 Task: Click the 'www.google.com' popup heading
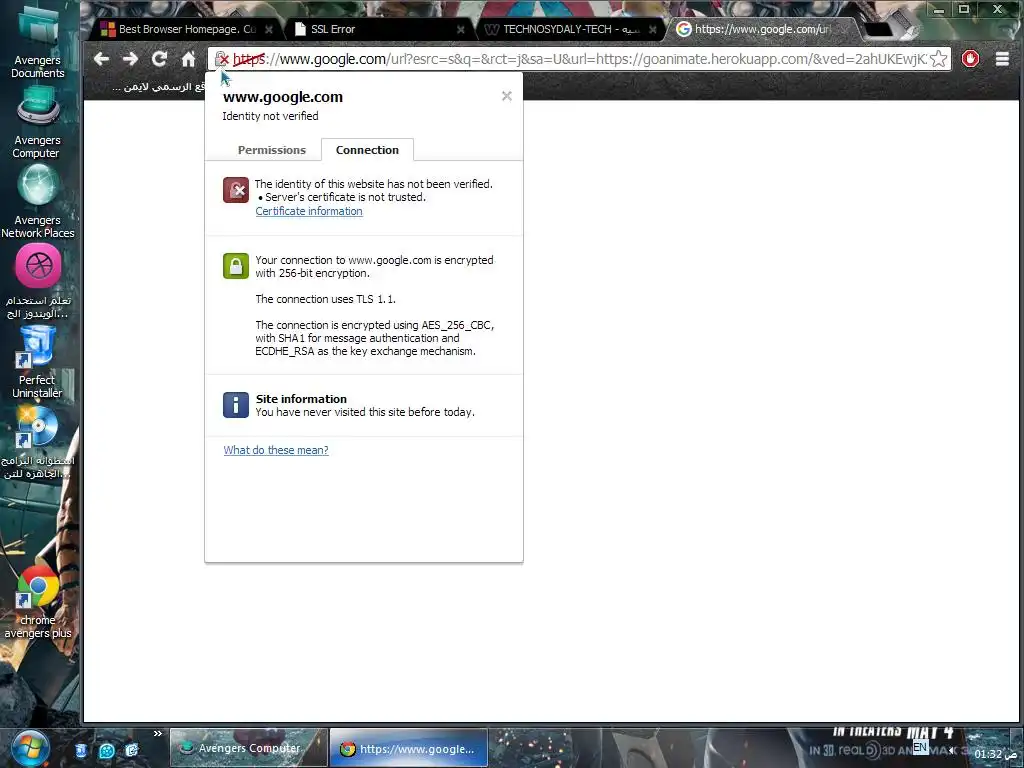(x=283, y=97)
